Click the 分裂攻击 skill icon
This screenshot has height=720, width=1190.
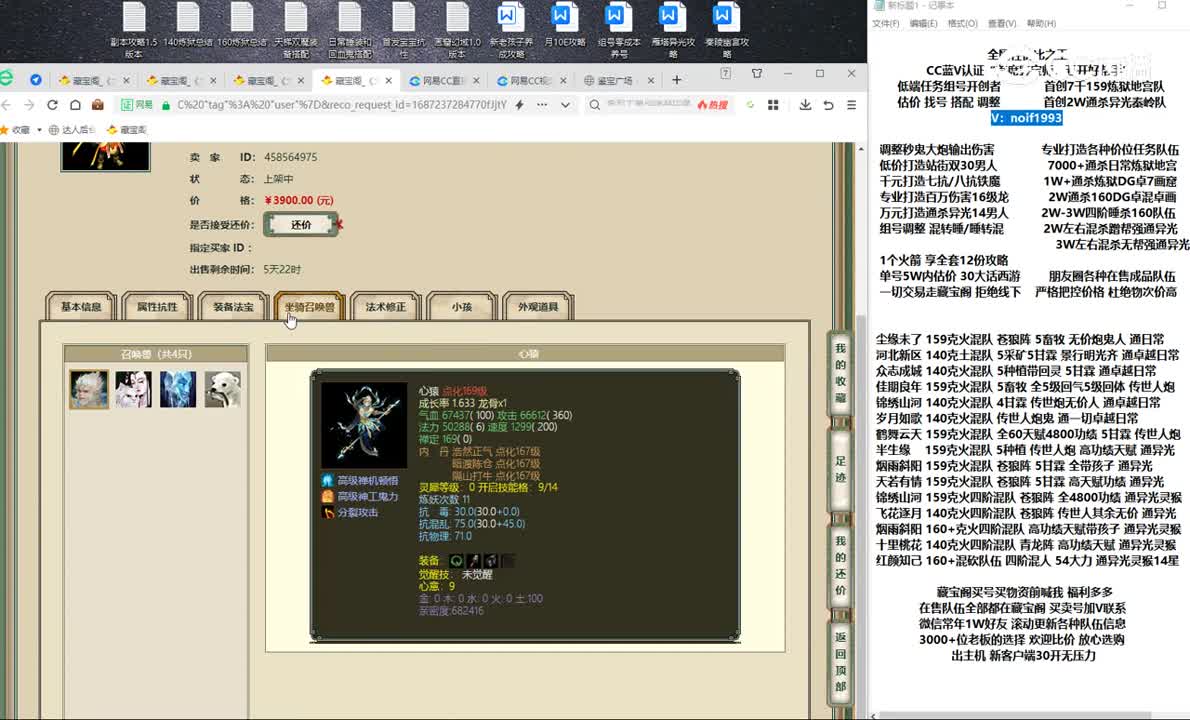tap(327, 512)
